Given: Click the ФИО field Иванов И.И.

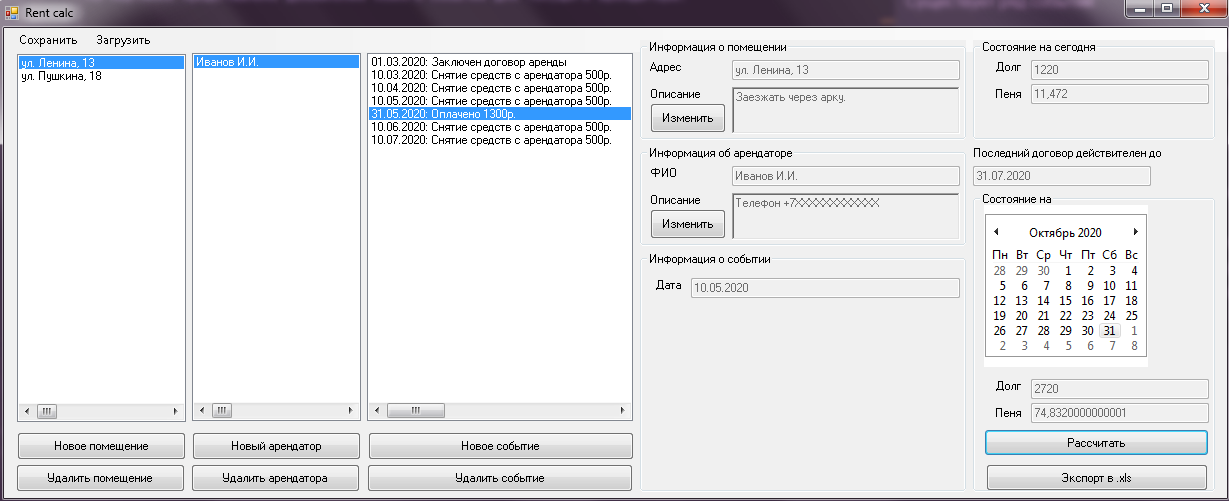Looking at the screenshot, I should click(845, 176).
